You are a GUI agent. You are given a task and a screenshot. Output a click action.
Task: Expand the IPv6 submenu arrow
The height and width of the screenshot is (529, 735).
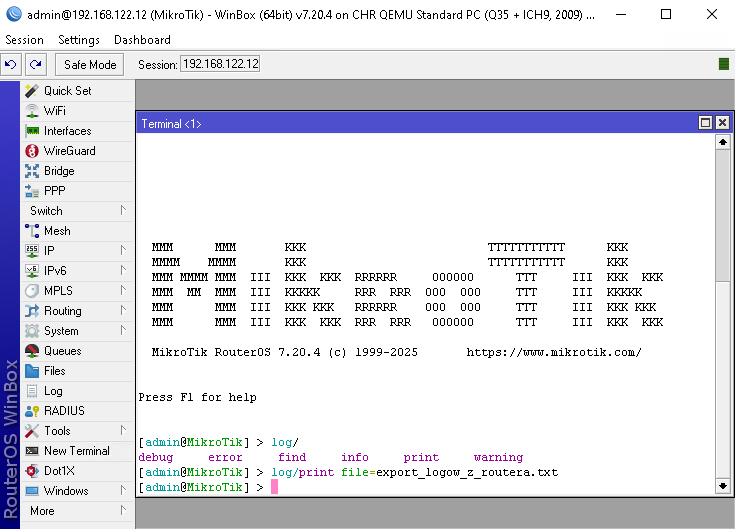click(x=123, y=270)
